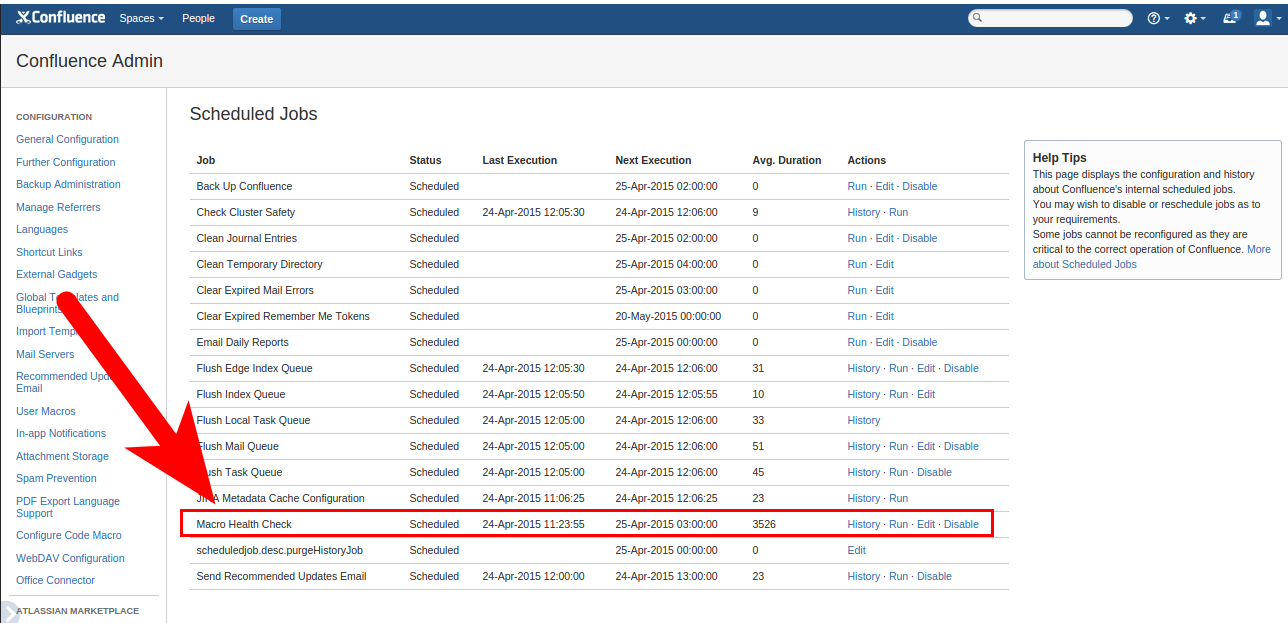Click the Macro Health Check job name

point(244,525)
